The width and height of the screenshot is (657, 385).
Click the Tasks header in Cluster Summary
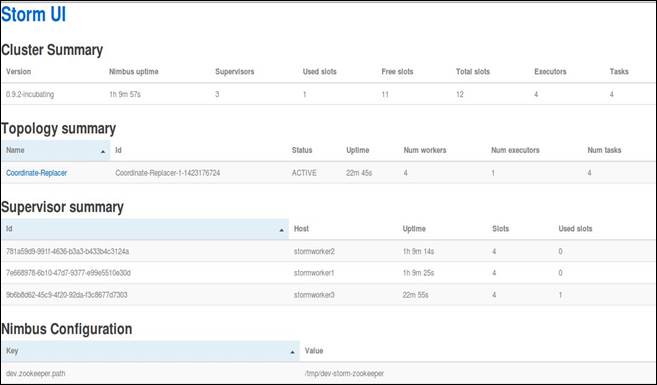[619, 72]
